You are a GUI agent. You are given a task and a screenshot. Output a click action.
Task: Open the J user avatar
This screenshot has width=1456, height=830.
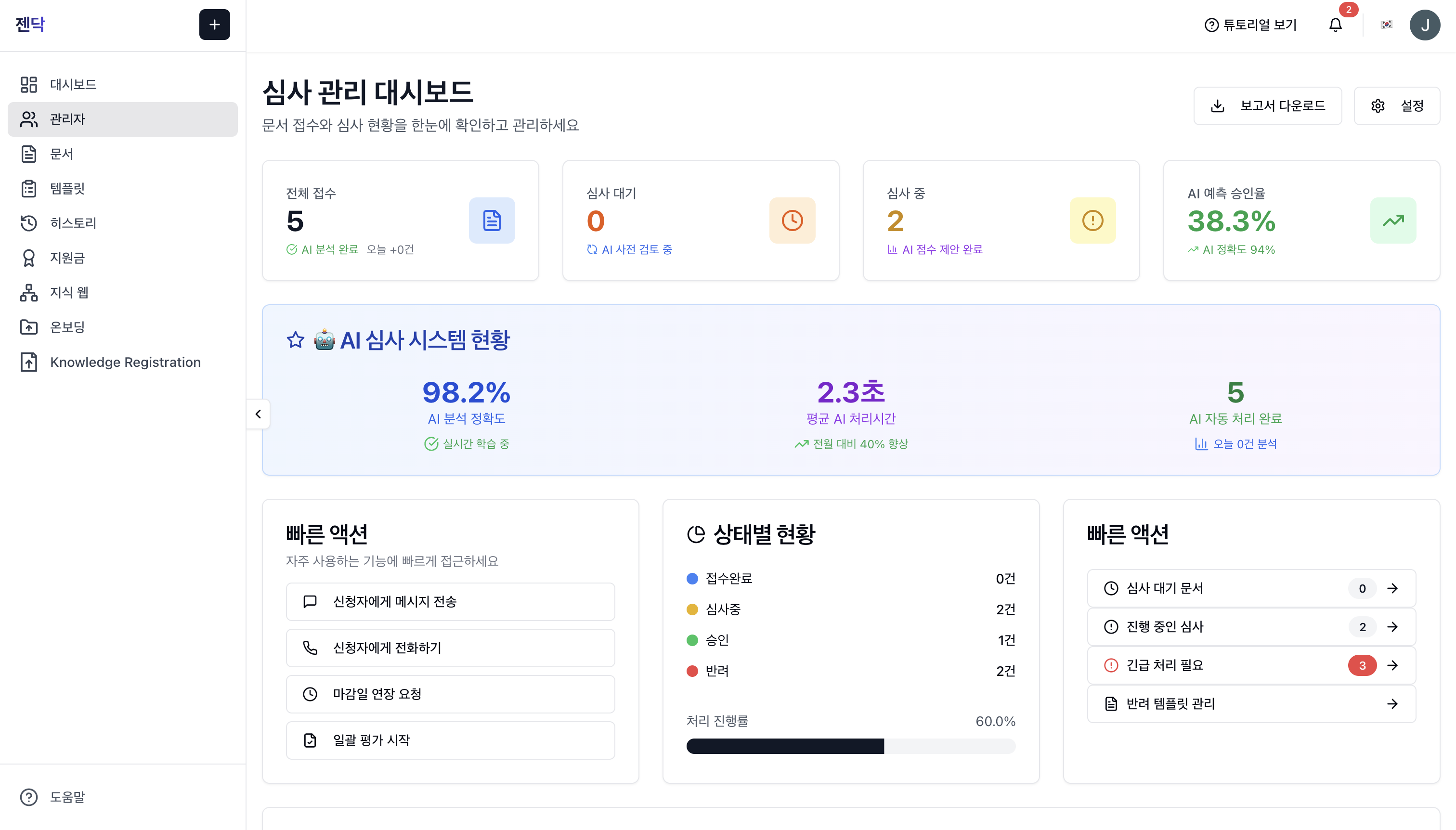click(x=1425, y=25)
